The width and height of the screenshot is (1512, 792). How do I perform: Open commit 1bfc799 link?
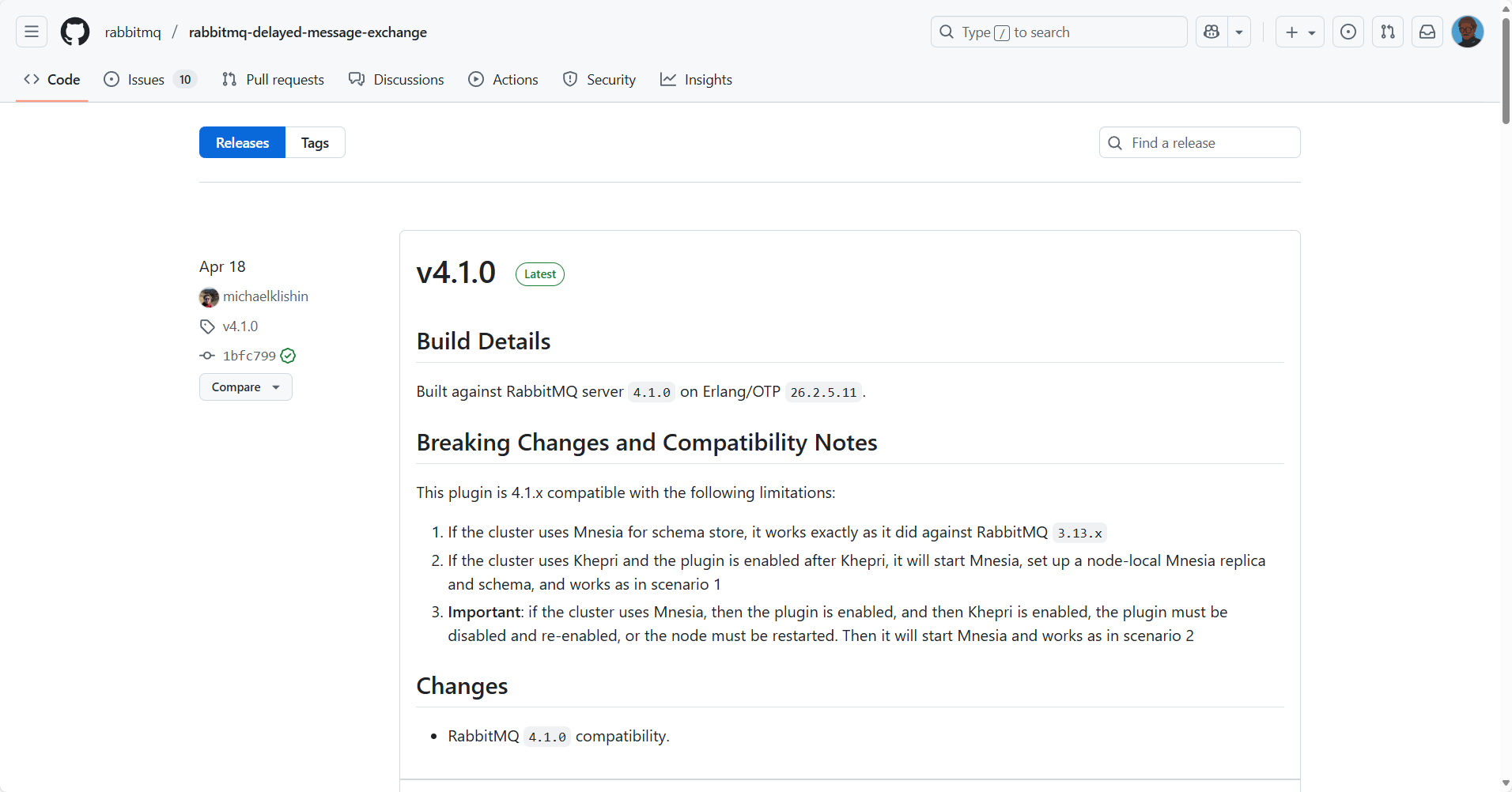coord(249,356)
